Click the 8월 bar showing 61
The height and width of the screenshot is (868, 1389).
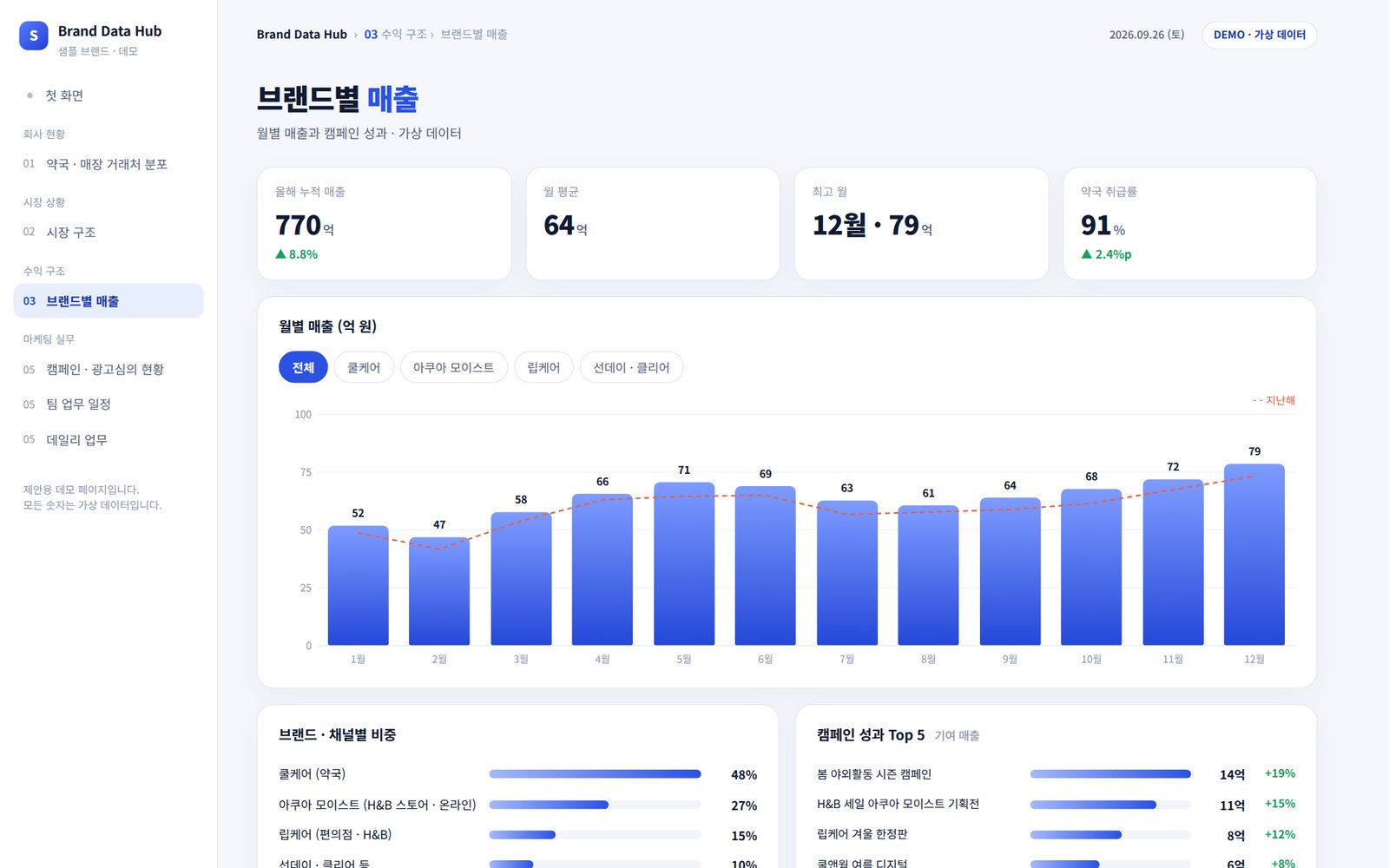[x=928, y=575]
